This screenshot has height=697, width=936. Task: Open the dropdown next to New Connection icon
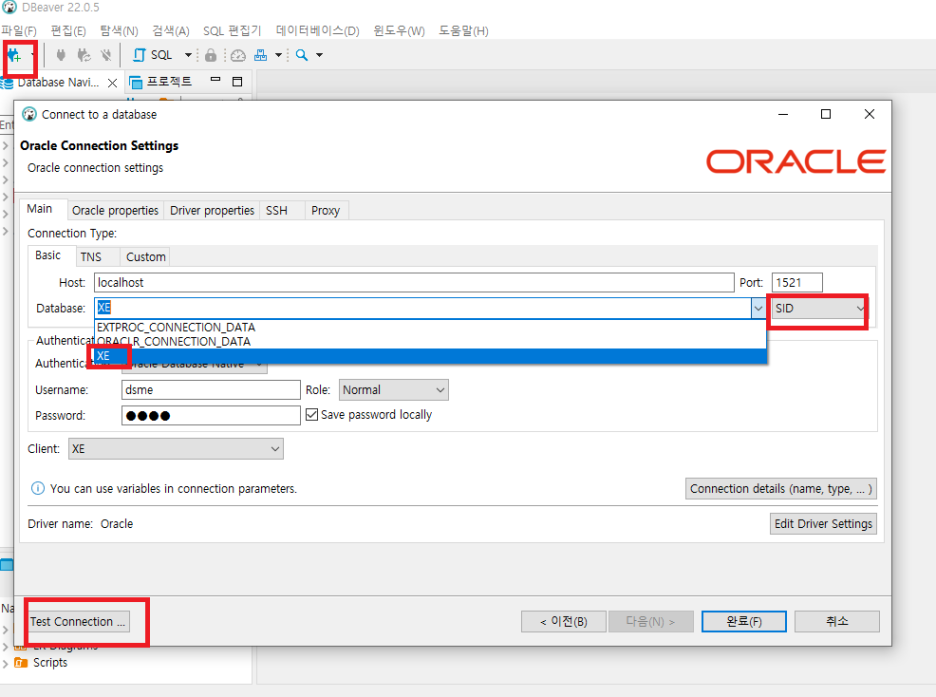32,55
